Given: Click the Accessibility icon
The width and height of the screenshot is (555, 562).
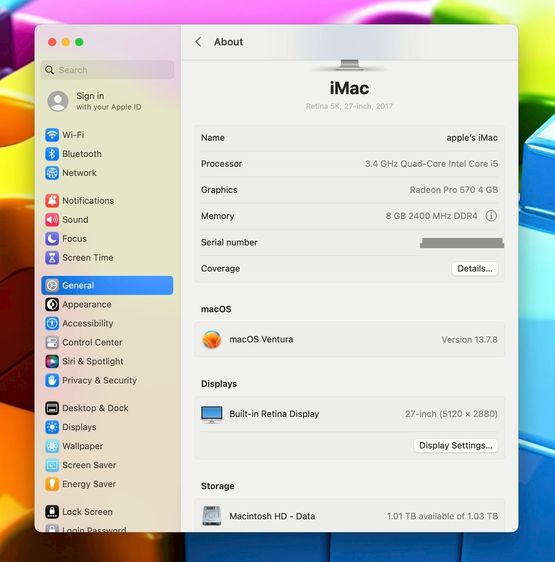Looking at the screenshot, I should tap(52, 324).
